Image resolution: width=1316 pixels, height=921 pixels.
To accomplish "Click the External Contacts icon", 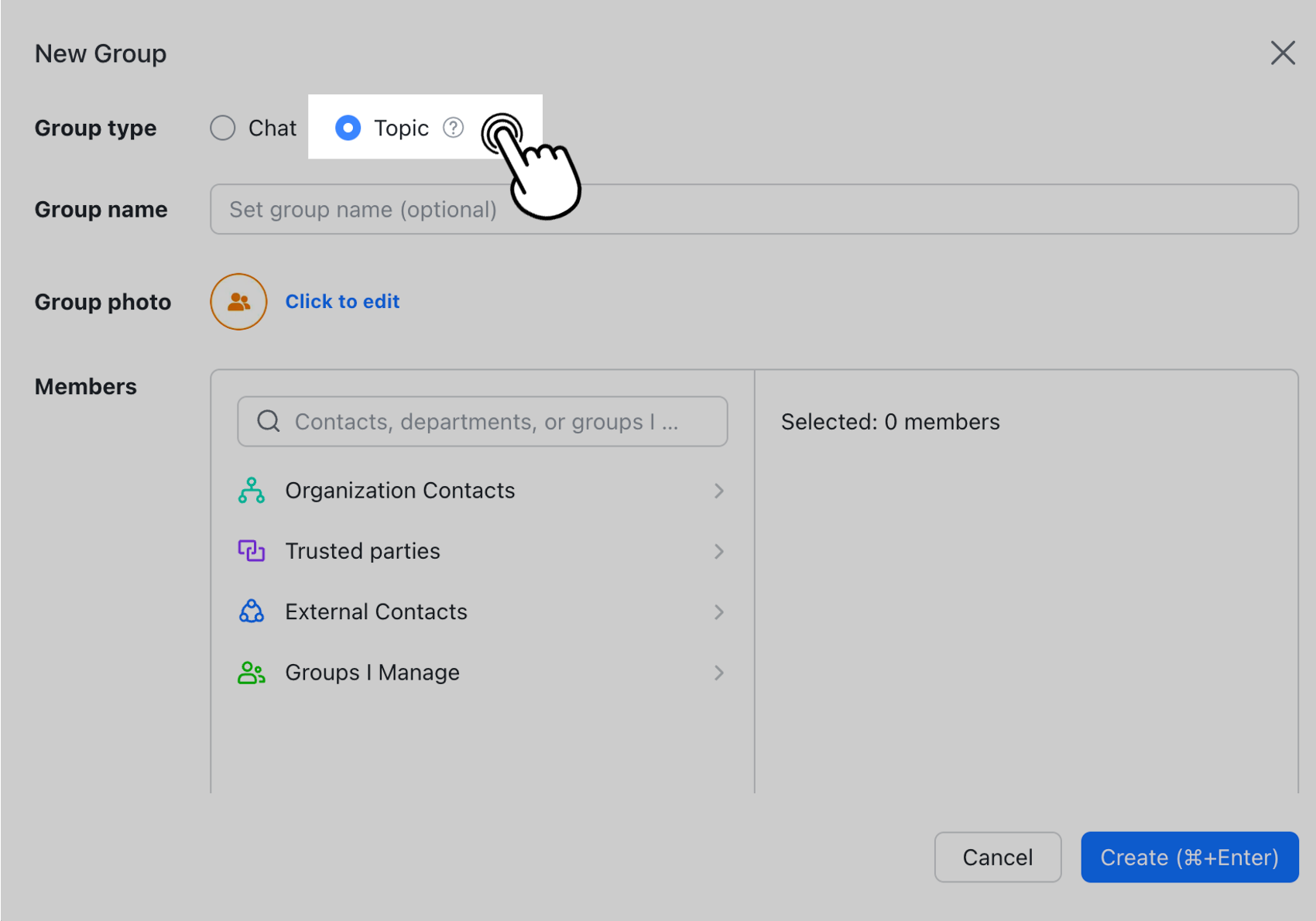I will (x=251, y=611).
